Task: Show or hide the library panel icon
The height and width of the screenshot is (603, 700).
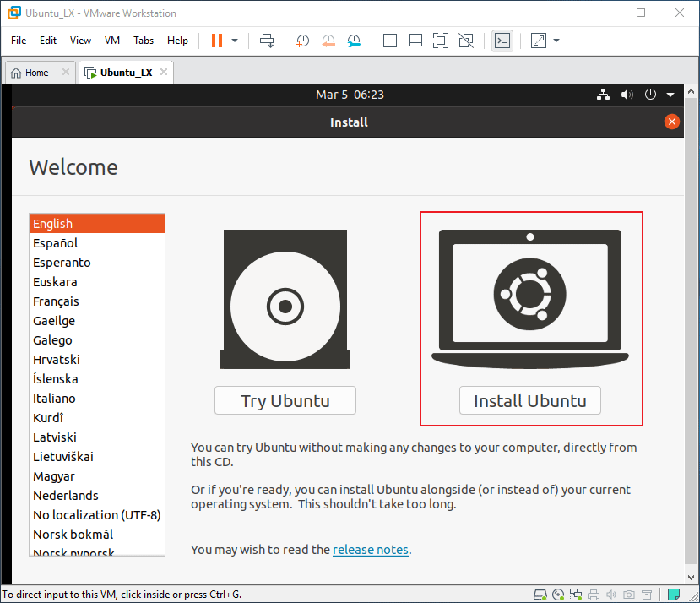Action: coord(415,41)
